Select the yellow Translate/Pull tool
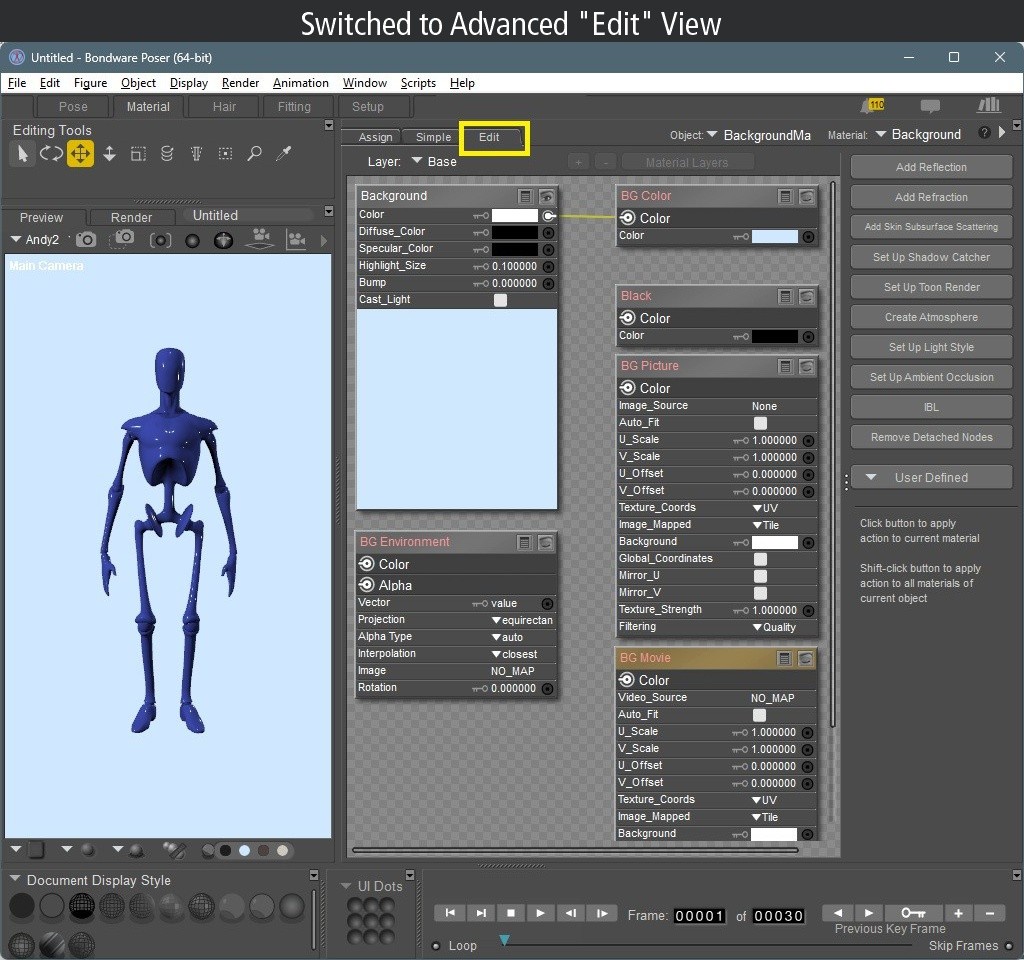This screenshot has width=1024, height=960. tap(80, 154)
